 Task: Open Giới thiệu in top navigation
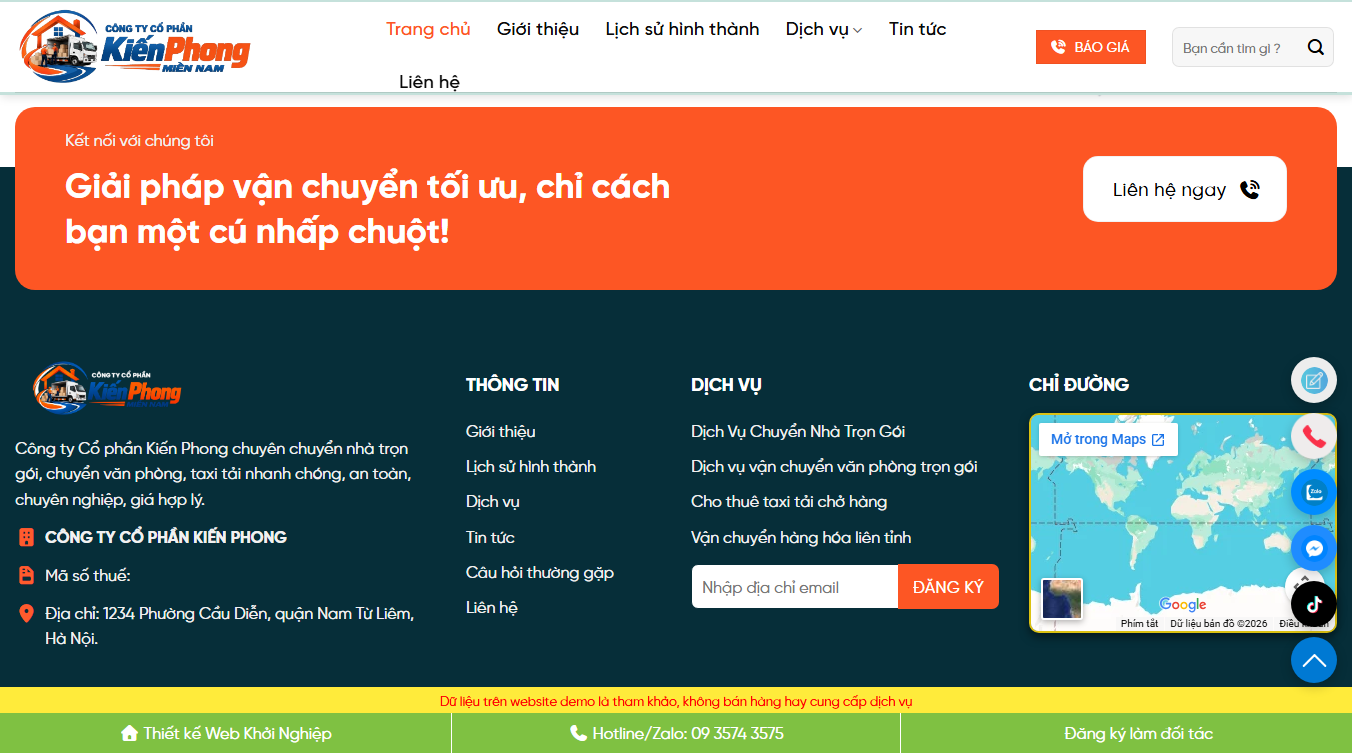[538, 29]
